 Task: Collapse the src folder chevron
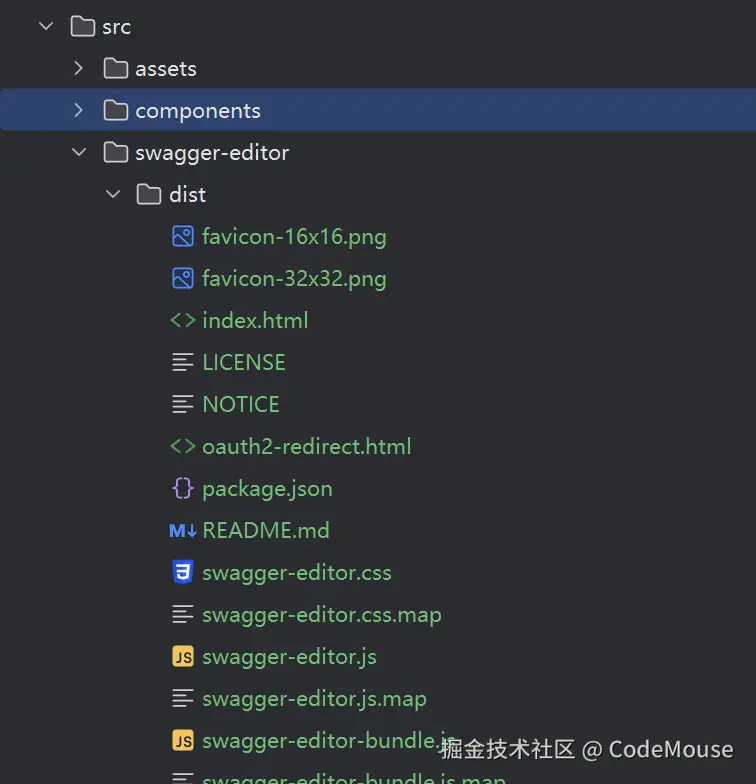[x=46, y=26]
